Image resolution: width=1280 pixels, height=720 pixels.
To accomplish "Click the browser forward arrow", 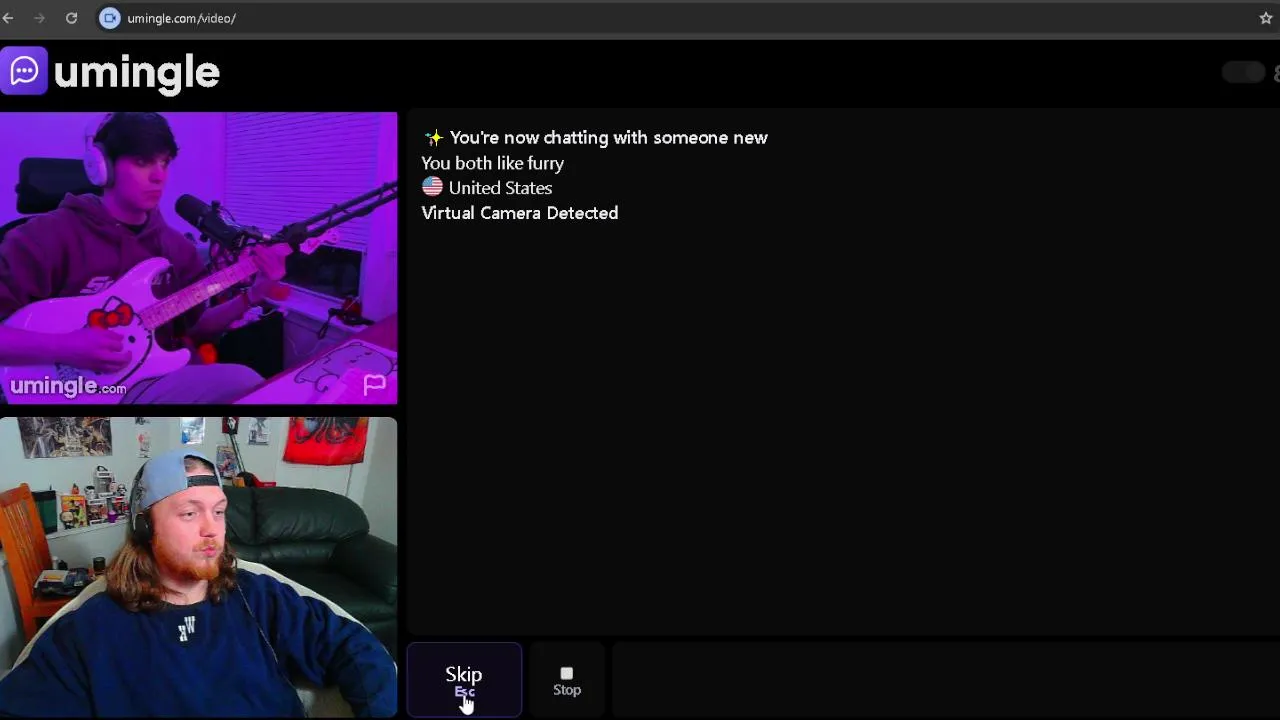I will coord(39,18).
